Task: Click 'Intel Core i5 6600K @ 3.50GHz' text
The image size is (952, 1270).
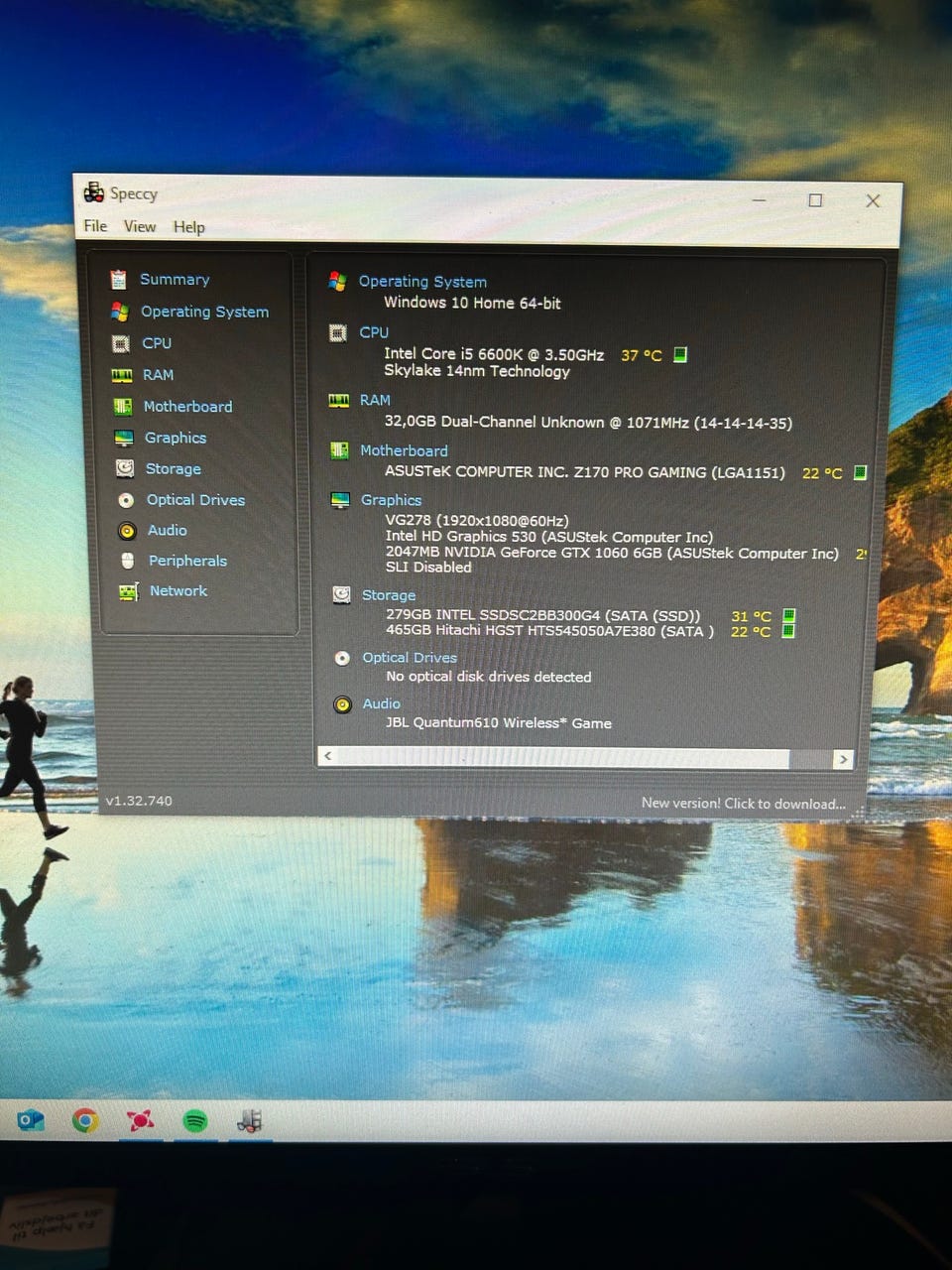Action: click(494, 354)
